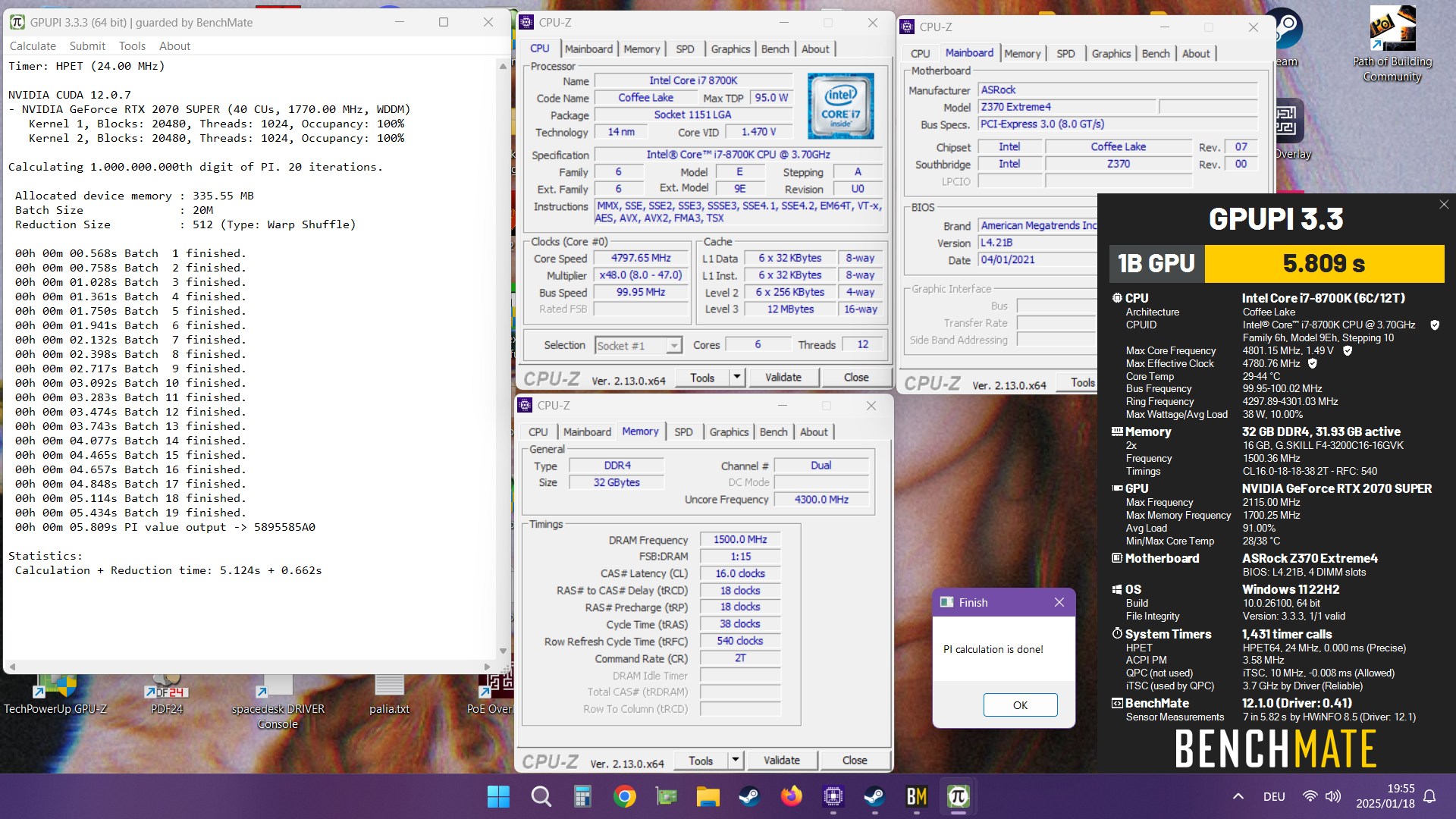Image resolution: width=1456 pixels, height=819 pixels.
Task: Open SPD tab in CPU-Z Memory window
Action: [683, 431]
